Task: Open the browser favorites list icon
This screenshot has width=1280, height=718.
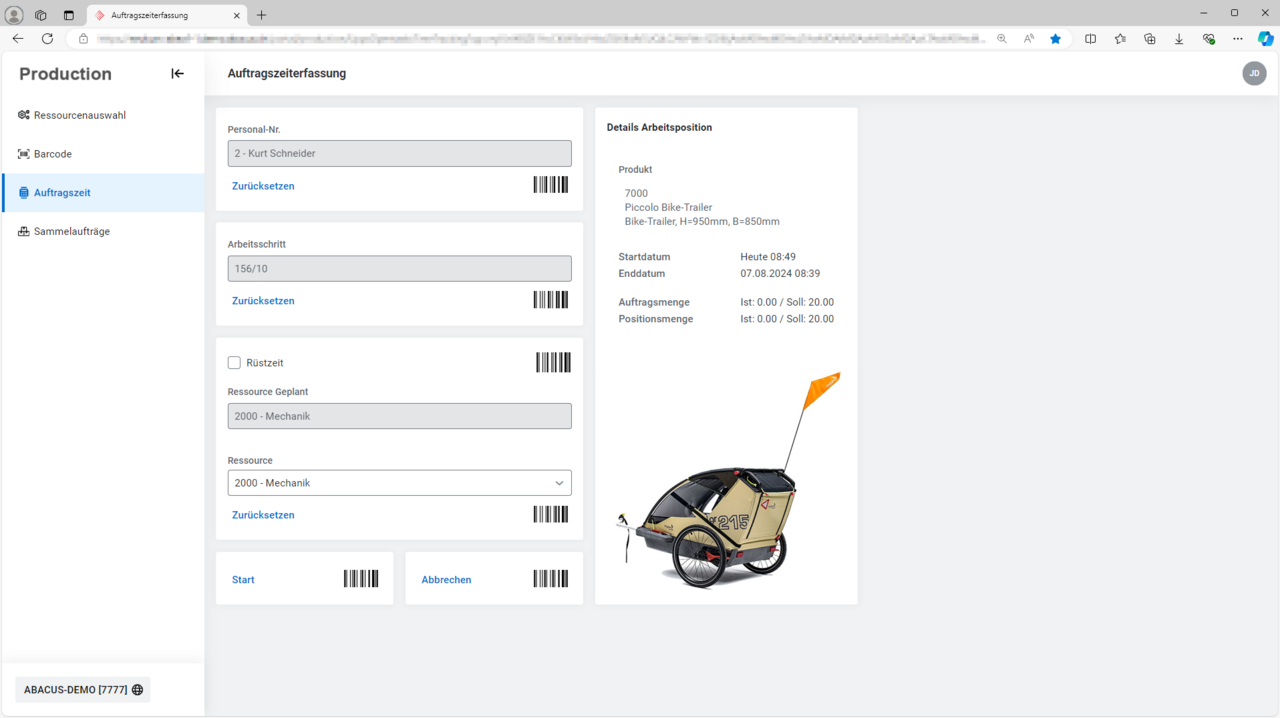Action: click(1120, 39)
